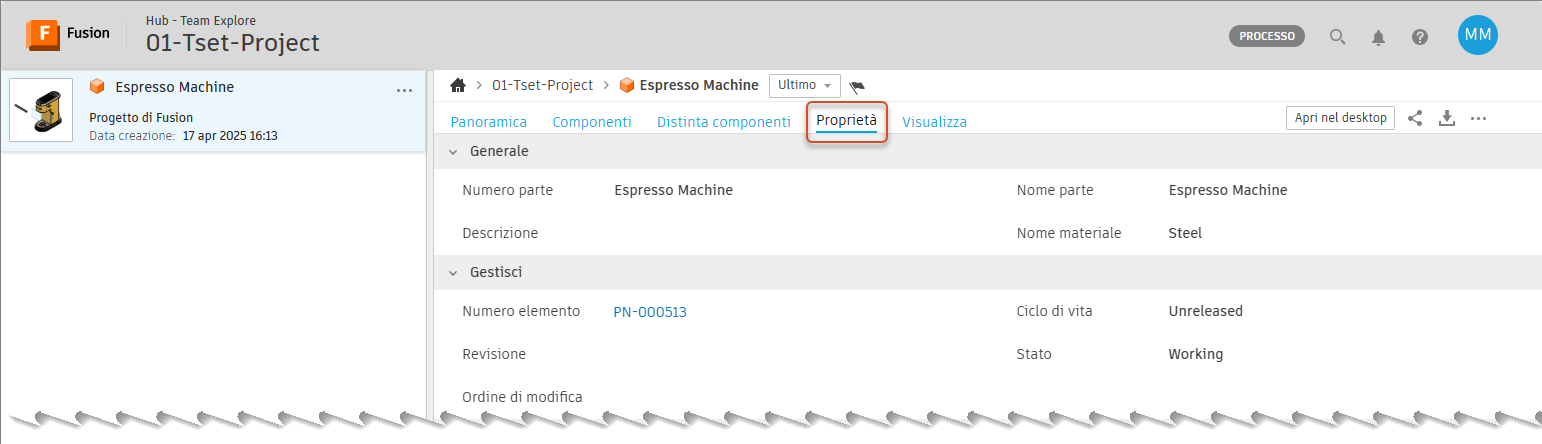The width and height of the screenshot is (1542, 444).
Task: Click the creation date 17 apr 2025 16:13
Action: pos(230,135)
